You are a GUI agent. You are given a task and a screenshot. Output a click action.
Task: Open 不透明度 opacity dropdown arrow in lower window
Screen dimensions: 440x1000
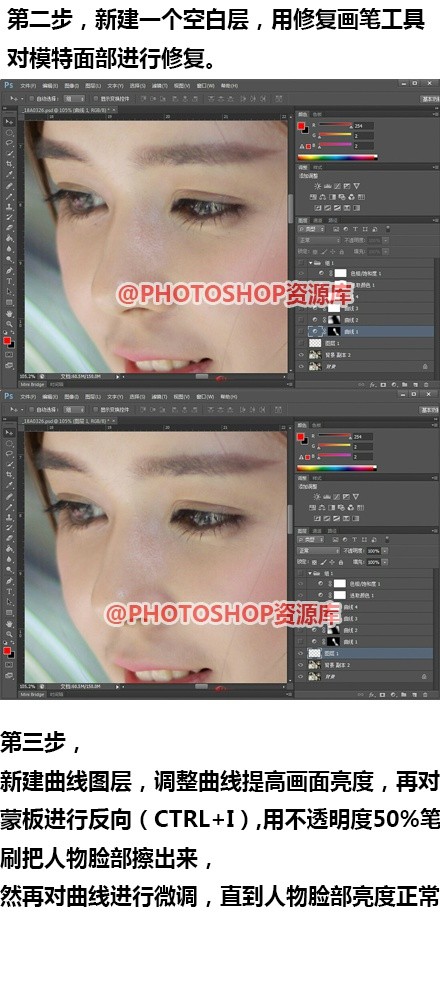point(385,550)
